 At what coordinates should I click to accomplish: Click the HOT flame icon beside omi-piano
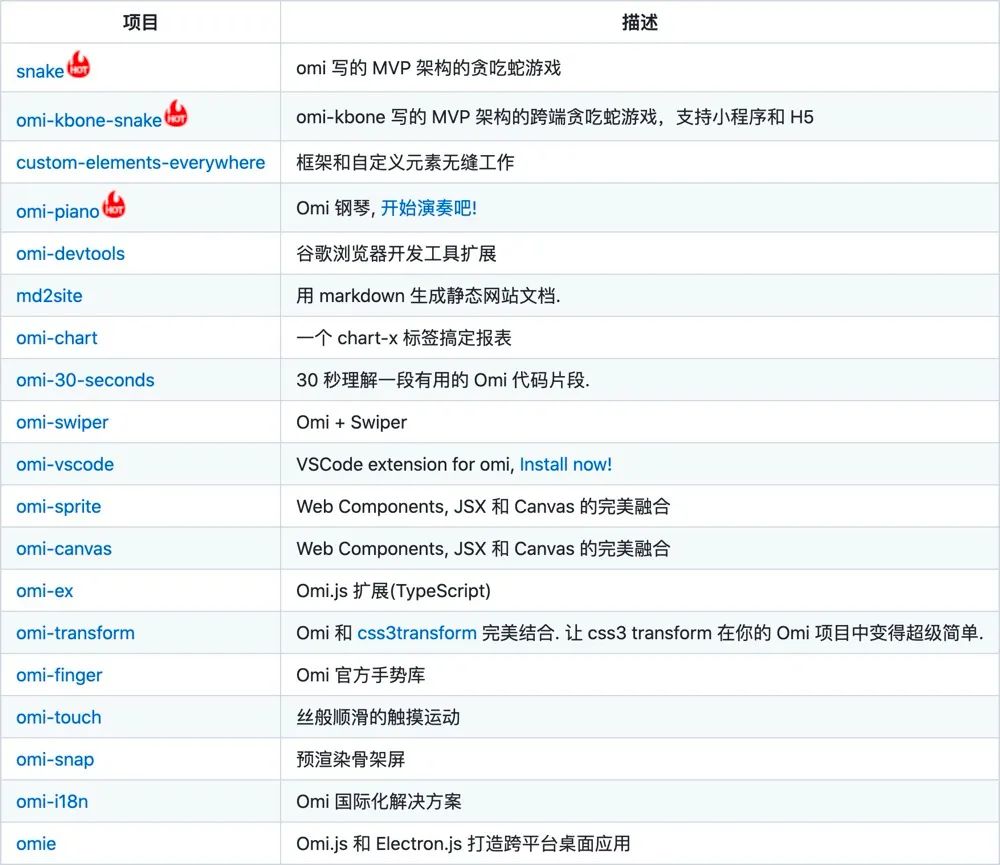click(114, 205)
